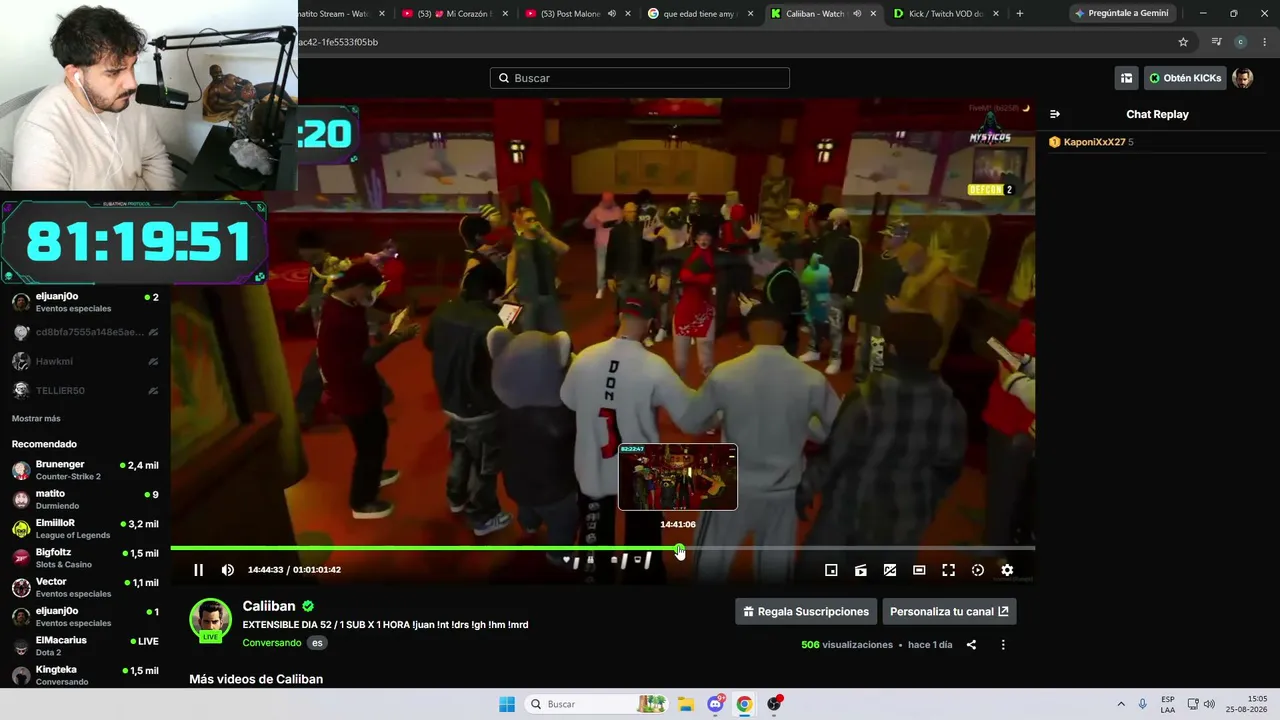This screenshot has width=1280, height=720.
Task: Click the taskbar Buscar search box
Action: coord(597,704)
